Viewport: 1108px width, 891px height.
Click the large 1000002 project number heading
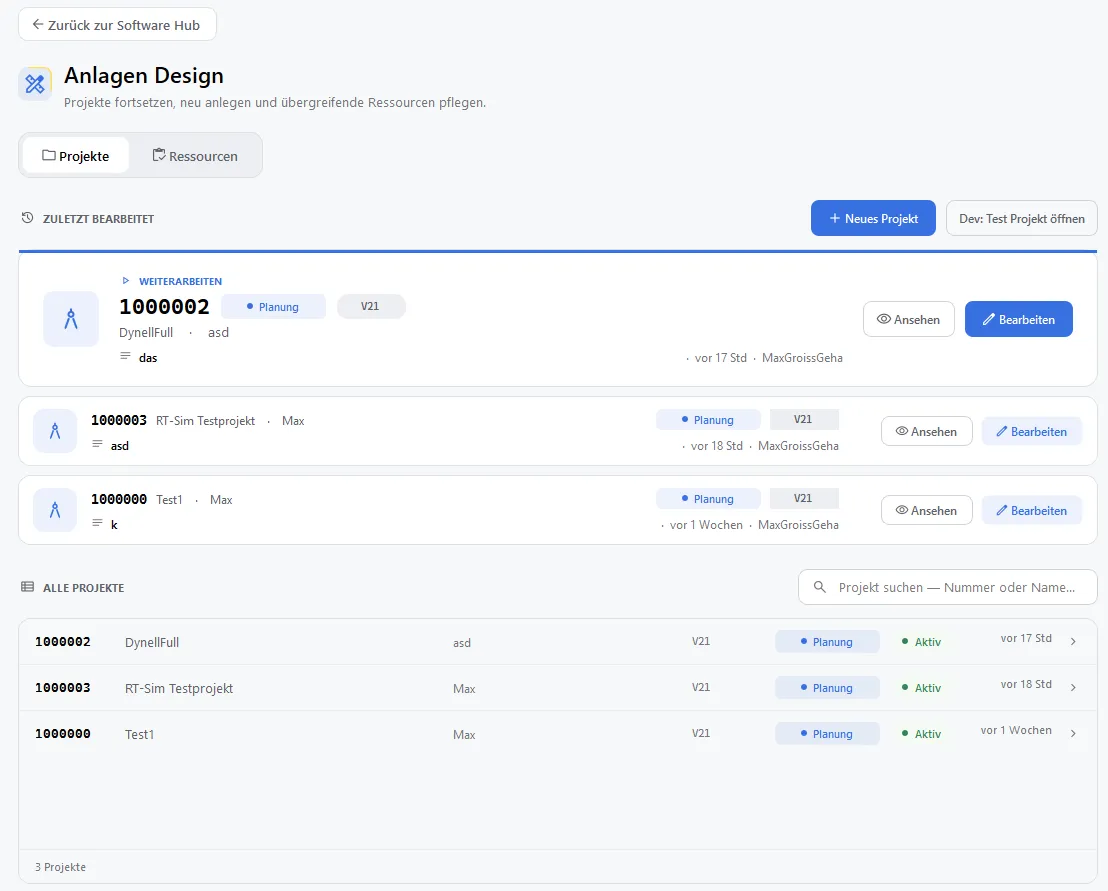click(x=164, y=307)
